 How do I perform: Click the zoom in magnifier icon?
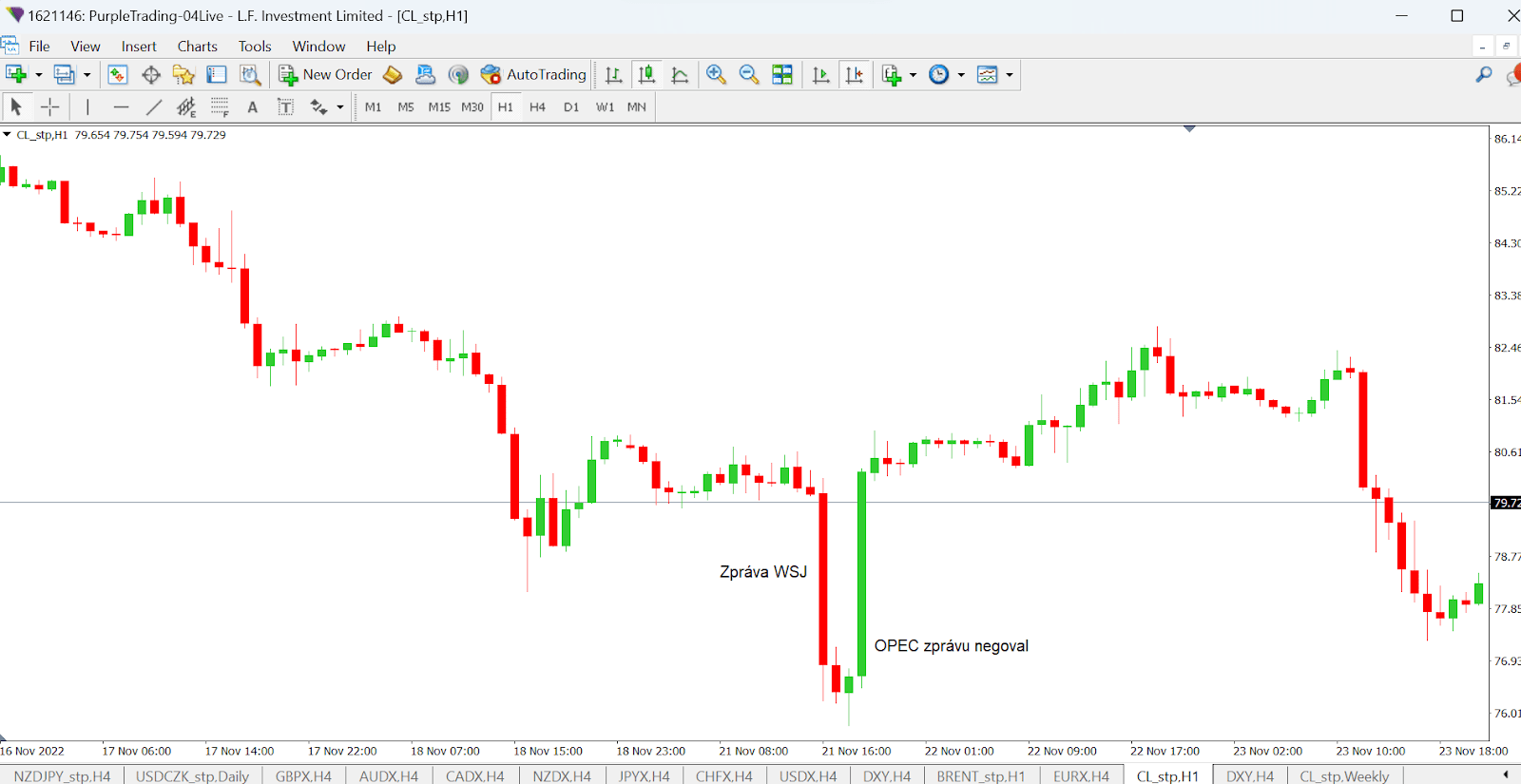(x=716, y=75)
